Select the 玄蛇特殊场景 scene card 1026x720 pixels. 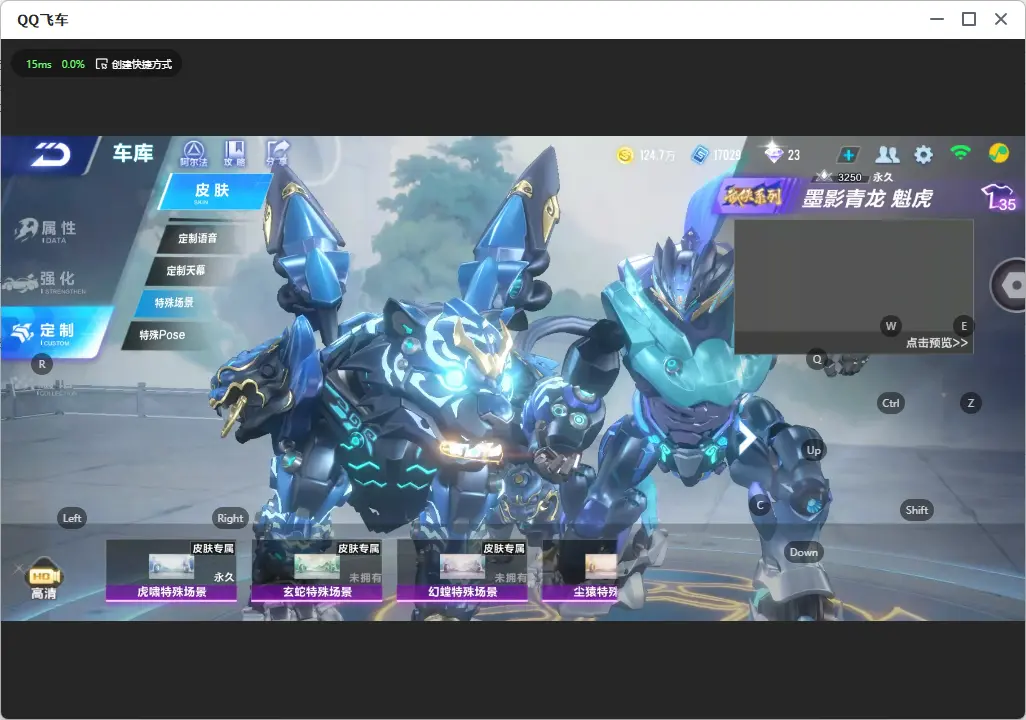[317, 571]
